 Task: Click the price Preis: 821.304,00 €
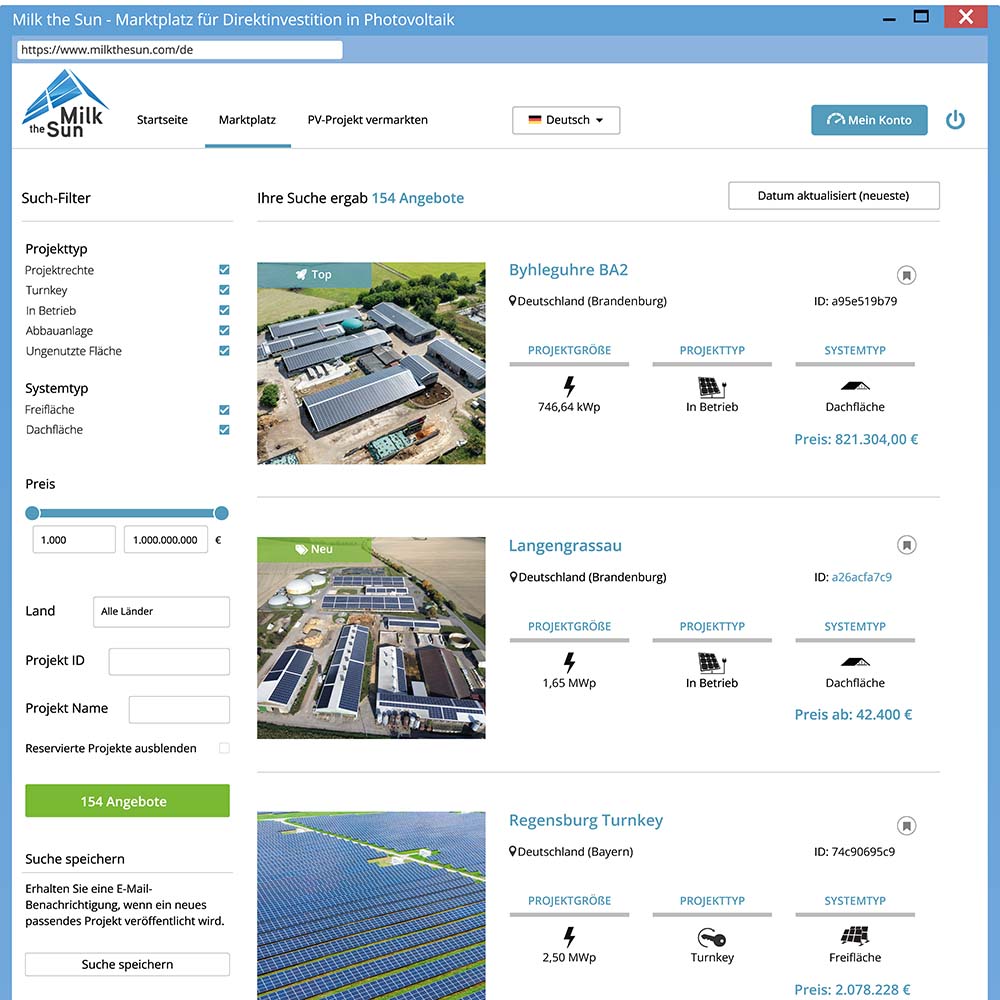click(x=856, y=439)
